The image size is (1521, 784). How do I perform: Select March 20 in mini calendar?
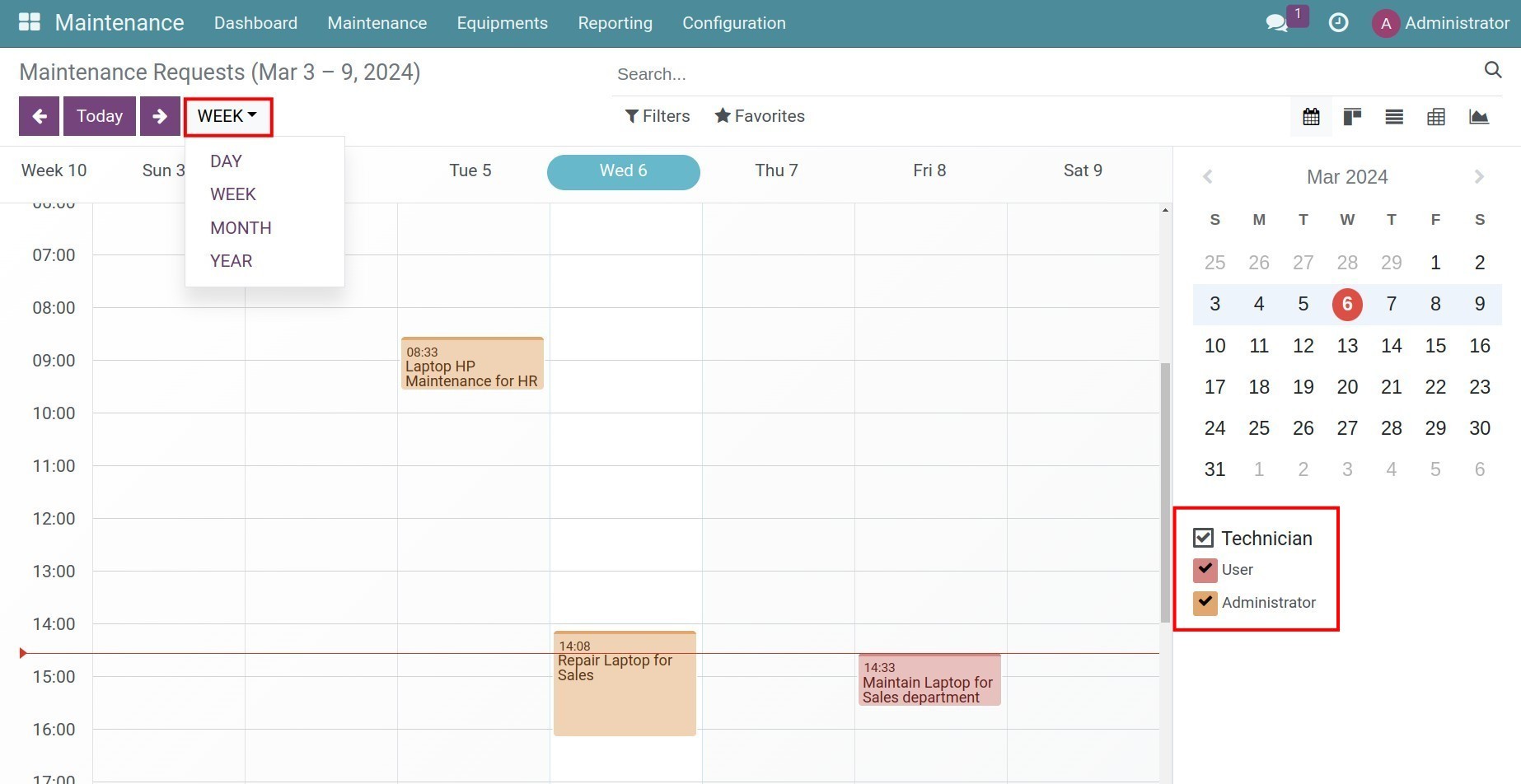point(1347,387)
